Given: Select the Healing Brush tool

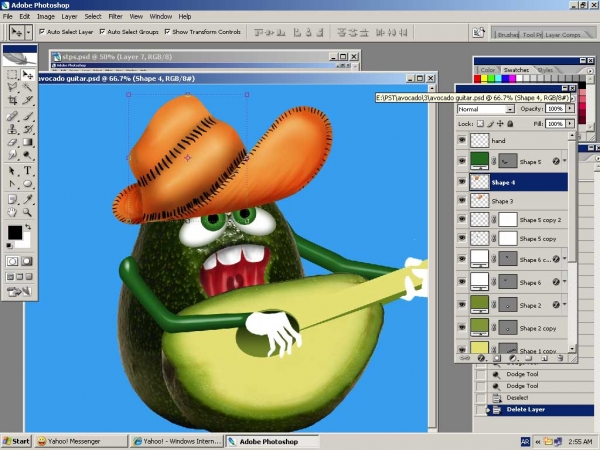Looking at the screenshot, I should pos(12,116).
